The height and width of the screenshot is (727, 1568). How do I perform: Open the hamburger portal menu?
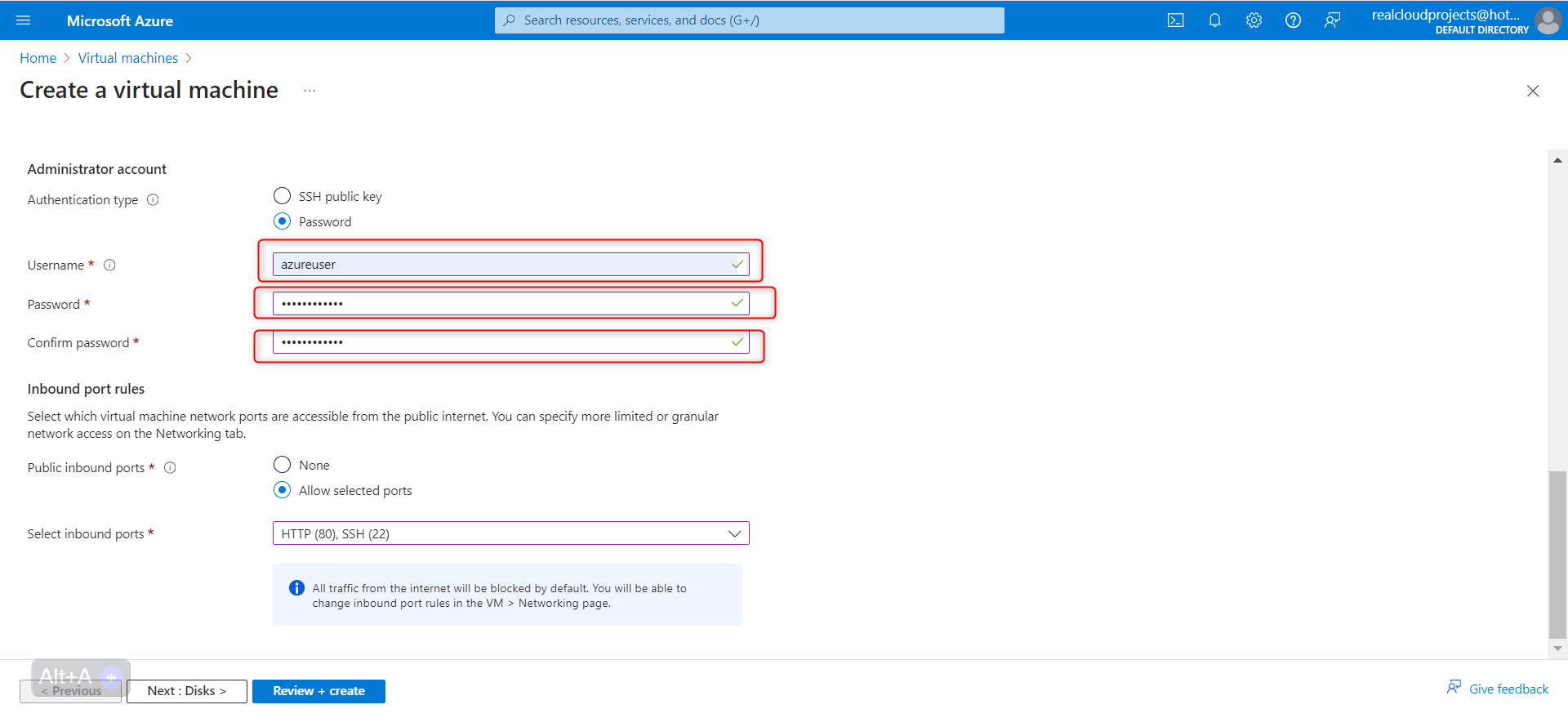(23, 20)
